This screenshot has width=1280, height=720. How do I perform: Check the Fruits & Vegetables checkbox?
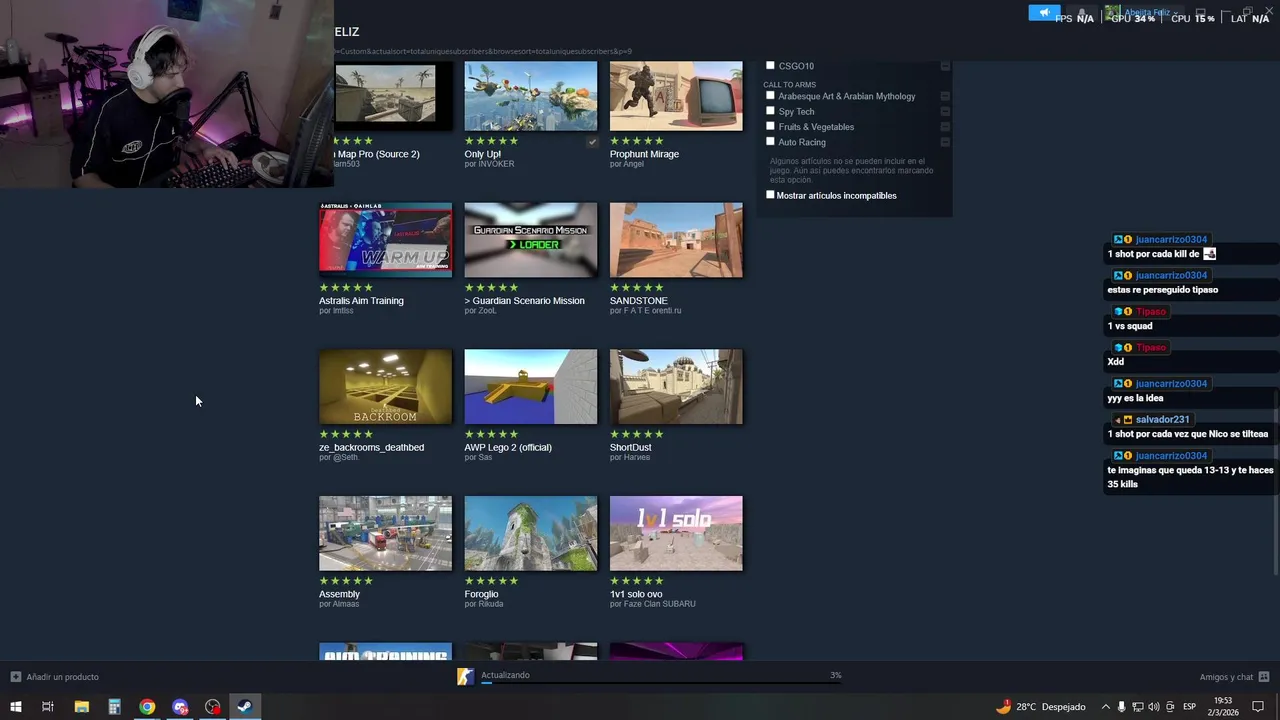[x=770, y=126]
